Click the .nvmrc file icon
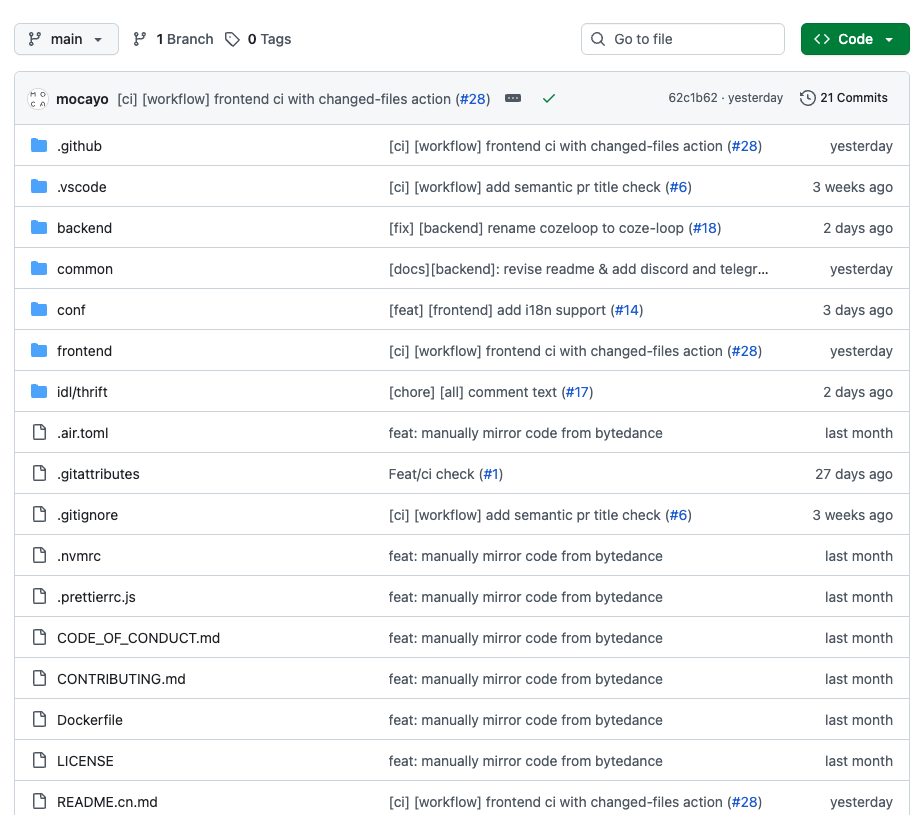The height and width of the screenshot is (815, 913). (39, 555)
